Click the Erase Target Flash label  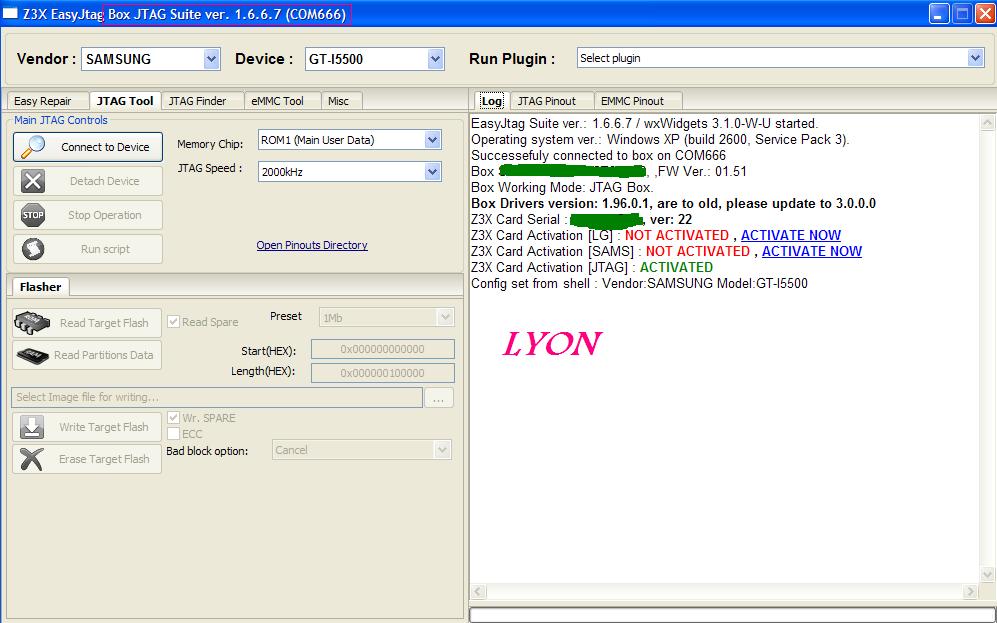click(104, 459)
